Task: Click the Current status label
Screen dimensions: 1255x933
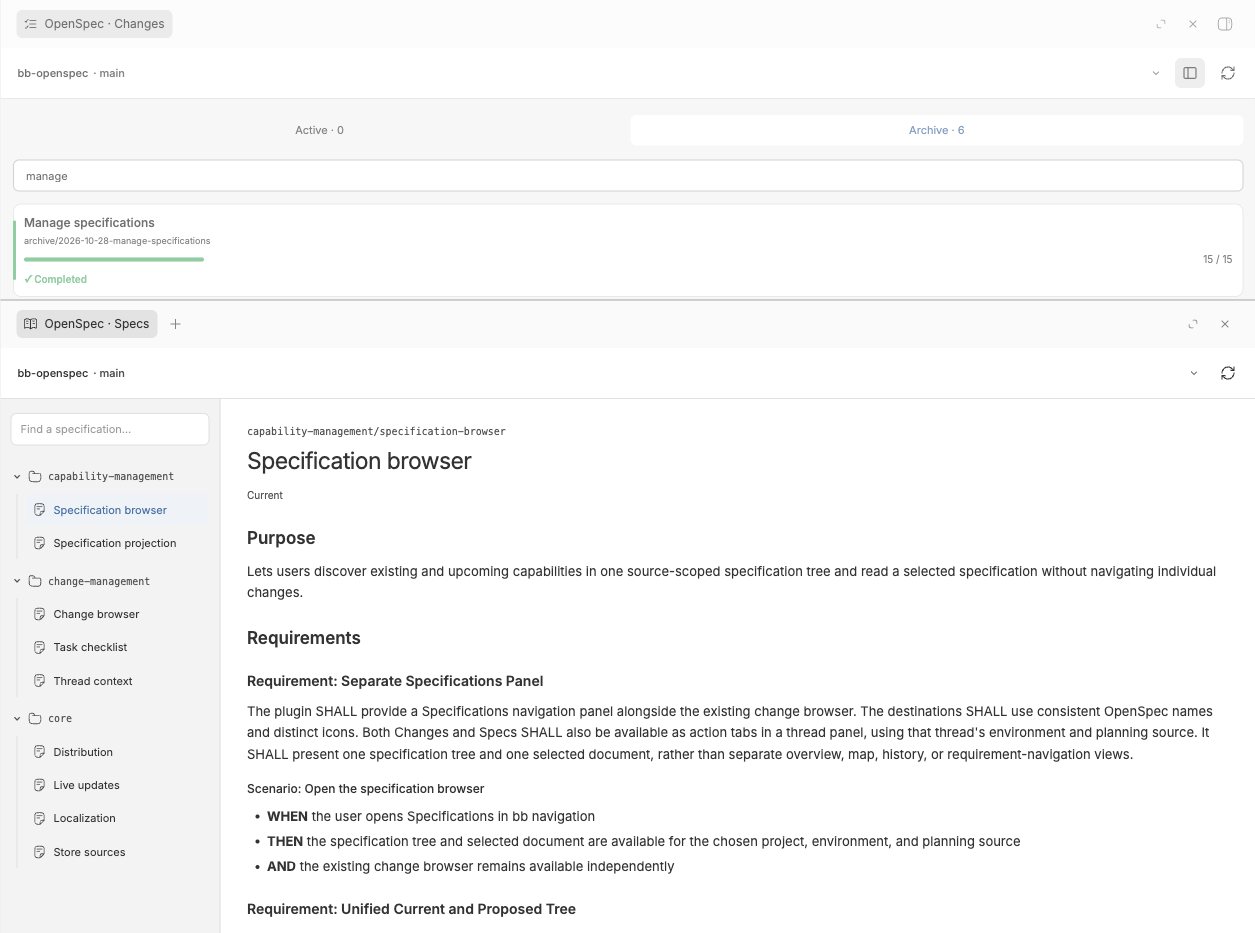Action: 265,495
